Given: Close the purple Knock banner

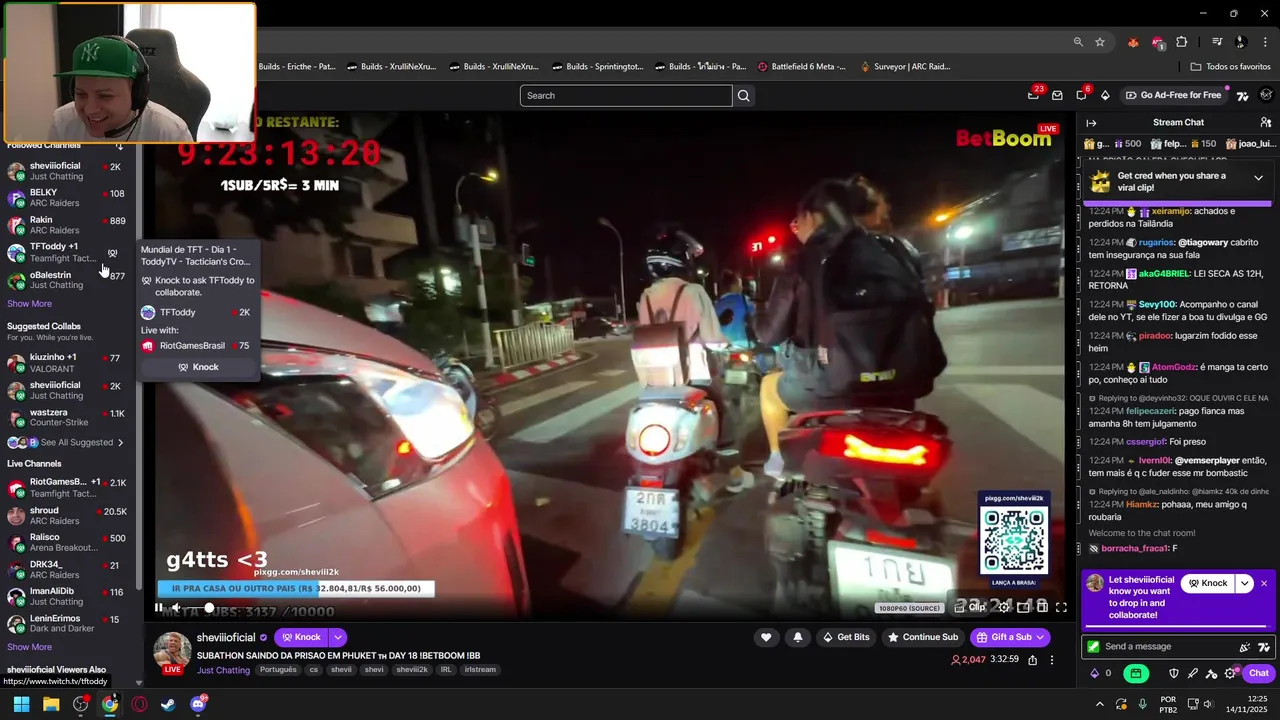Looking at the screenshot, I should pyautogui.click(x=1264, y=583).
